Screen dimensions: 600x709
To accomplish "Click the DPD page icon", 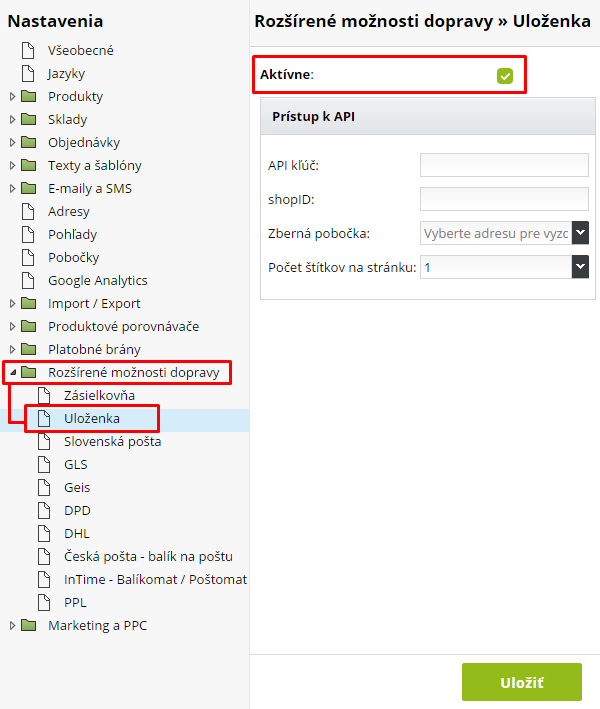I will 44,510.
